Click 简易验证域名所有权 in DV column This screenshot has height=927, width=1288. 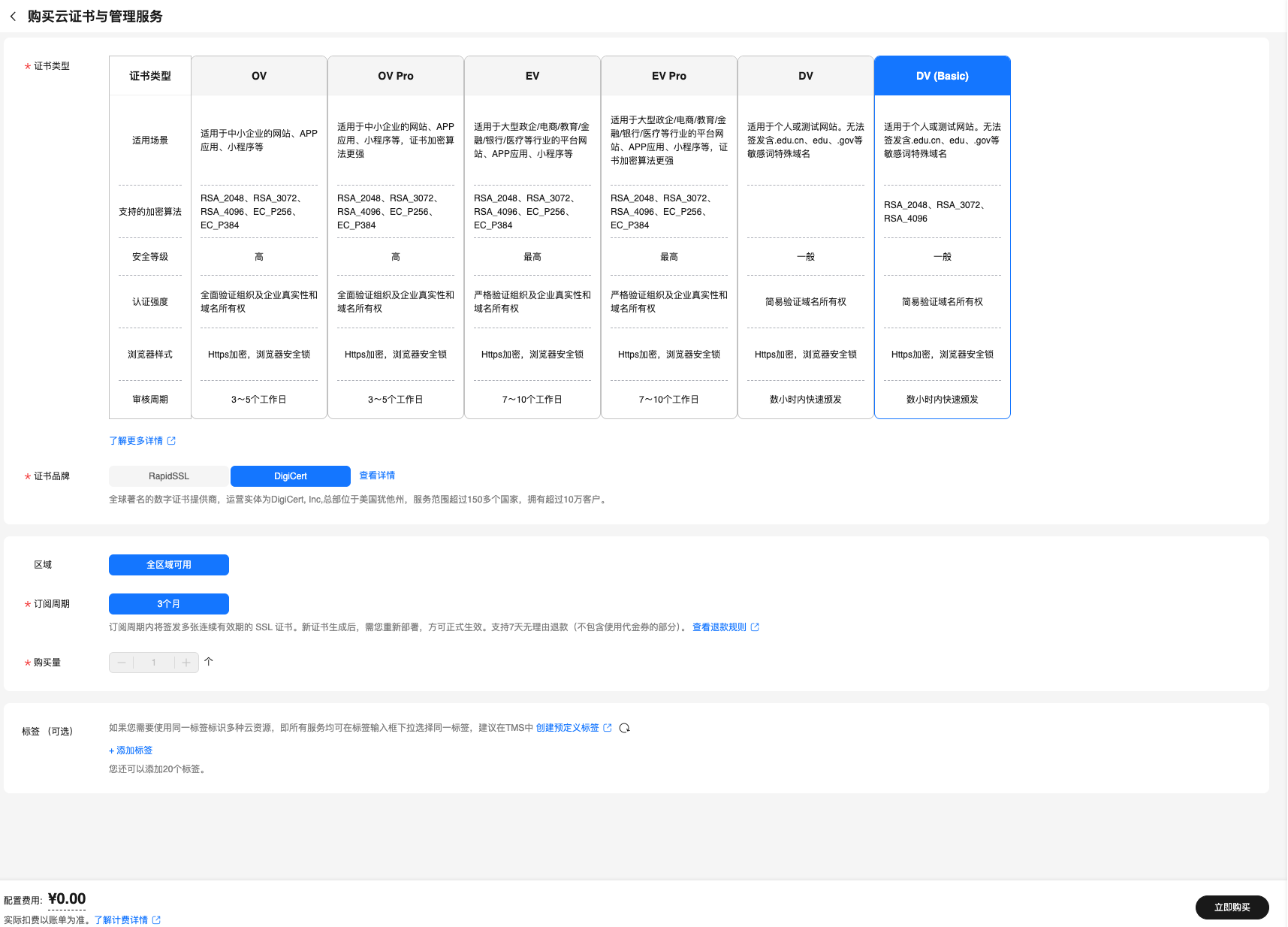(806, 302)
